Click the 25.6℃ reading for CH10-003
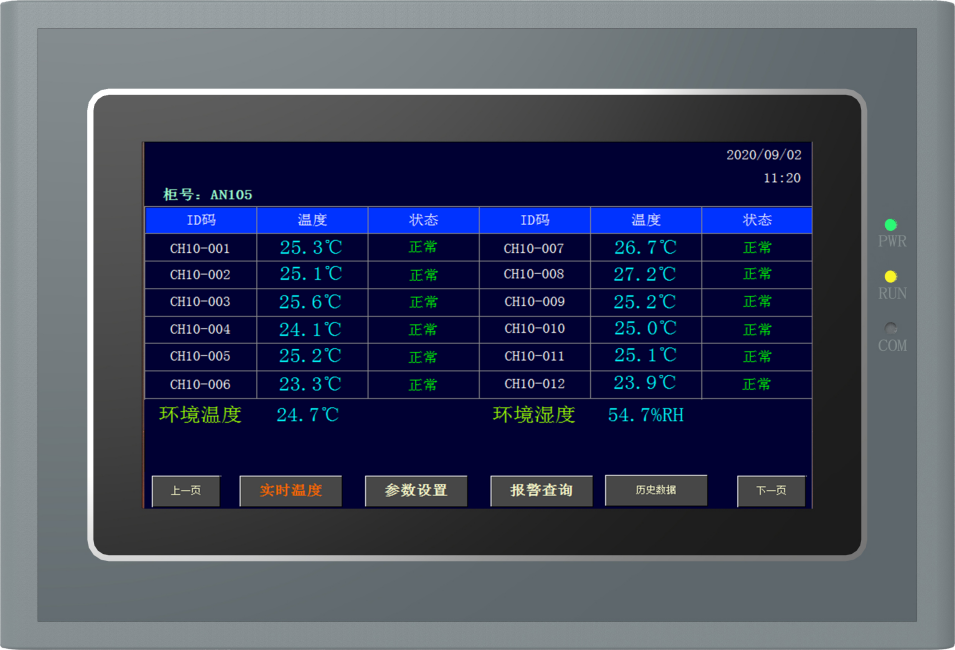 pos(310,302)
